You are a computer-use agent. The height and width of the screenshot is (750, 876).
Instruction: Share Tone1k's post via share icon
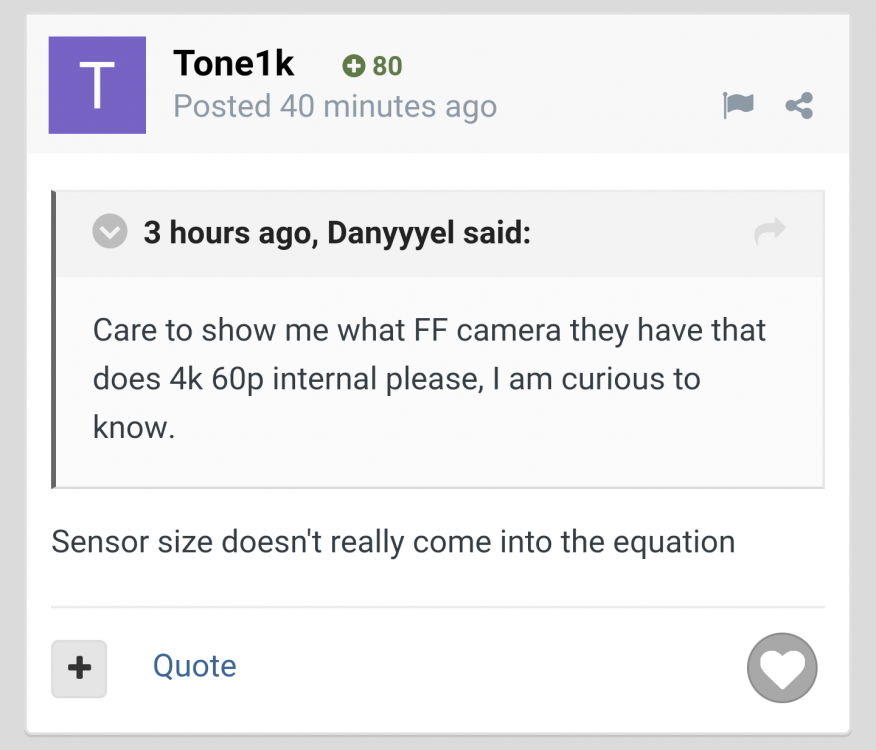(x=799, y=104)
